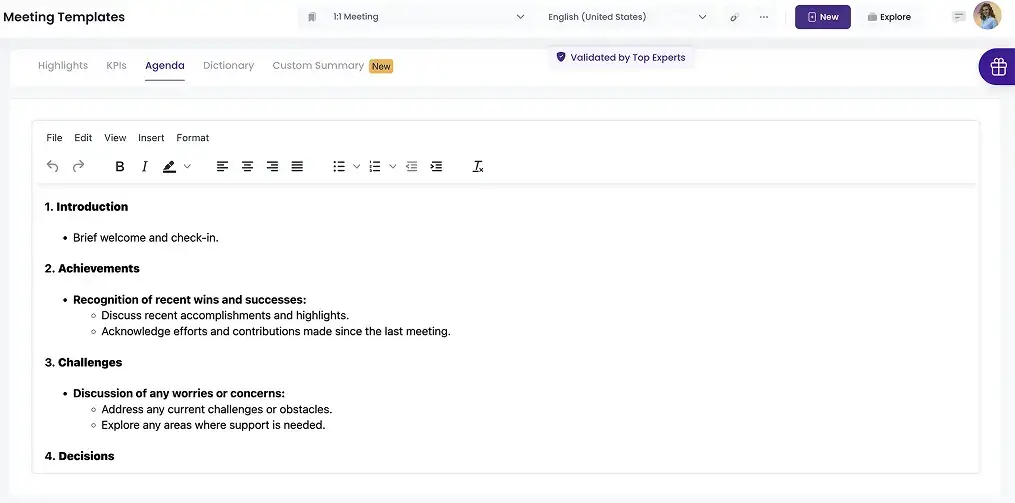Switch to the KPIs tab
Screen dimensions: 1015x503
pyautogui.click(x=116, y=66)
